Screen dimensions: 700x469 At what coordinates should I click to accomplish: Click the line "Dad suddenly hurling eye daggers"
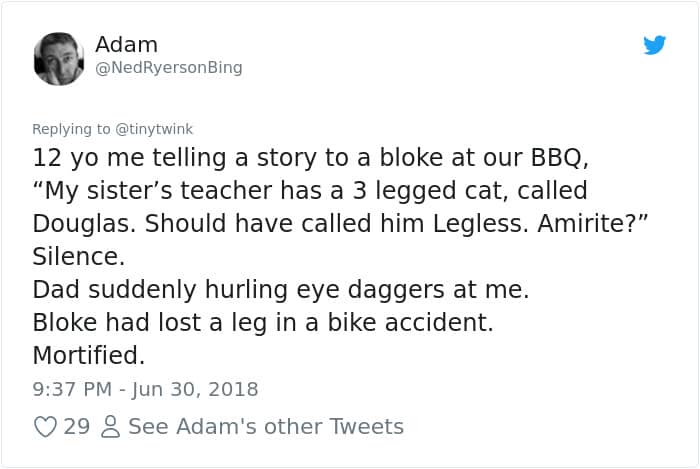[x=280, y=290]
